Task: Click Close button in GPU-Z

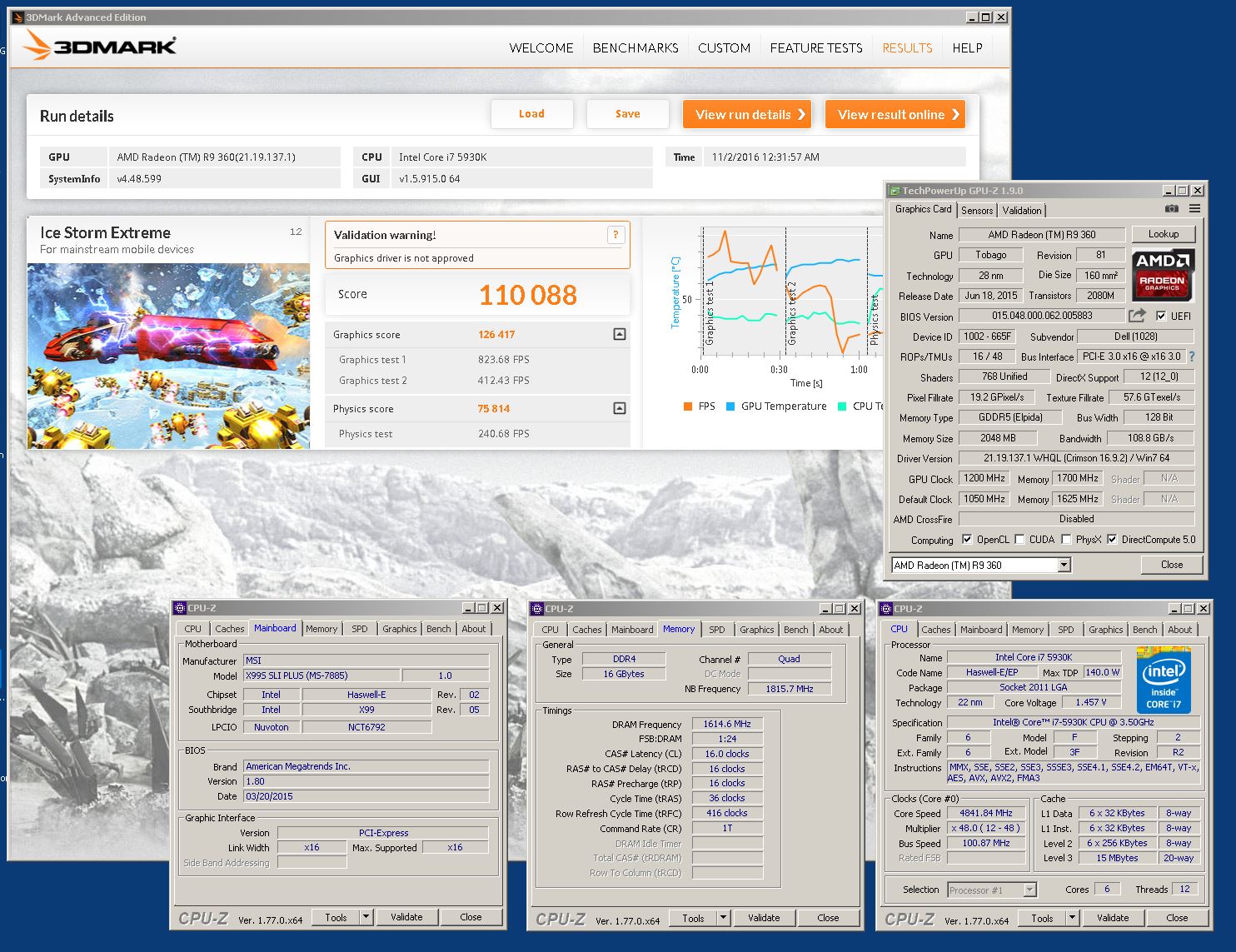Action: 1172,565
